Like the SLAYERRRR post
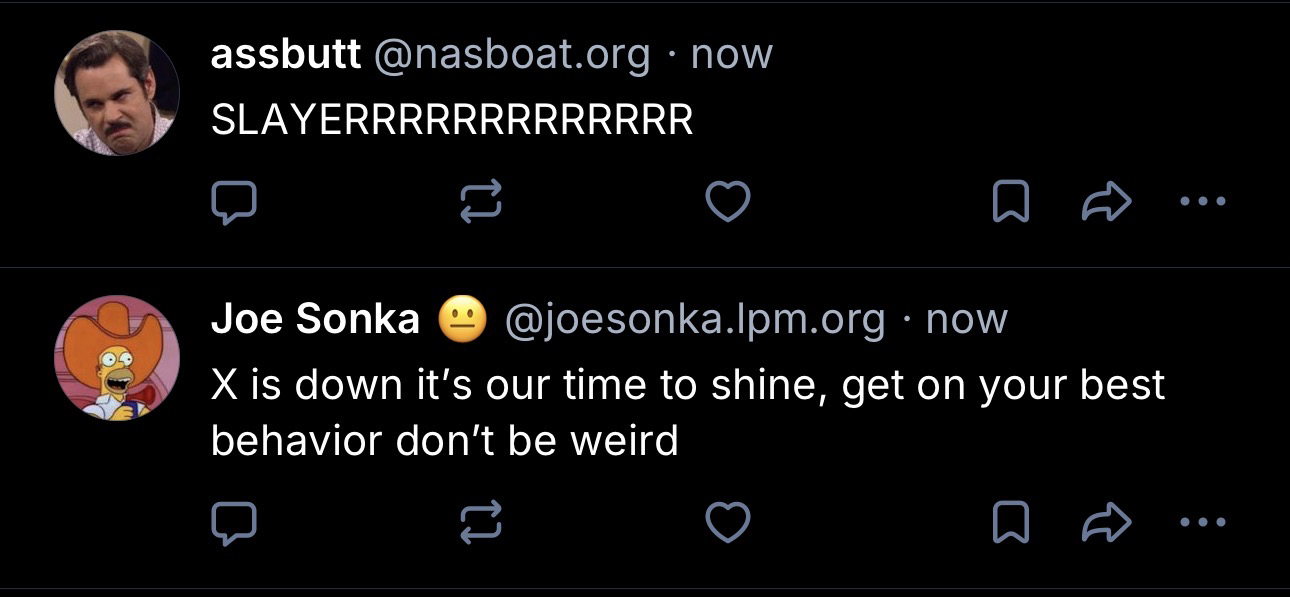The width and height of the screenshot is (1290, 597). [x=728, y=203]
